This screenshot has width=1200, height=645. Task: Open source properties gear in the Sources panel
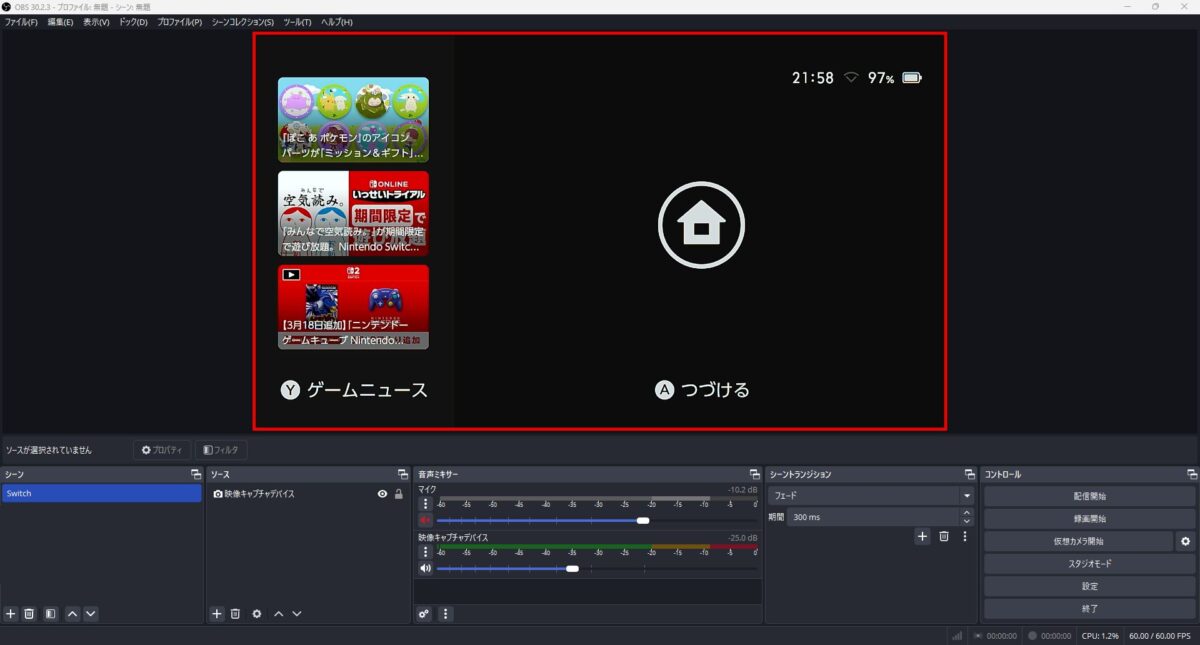(x=257, y=613)
